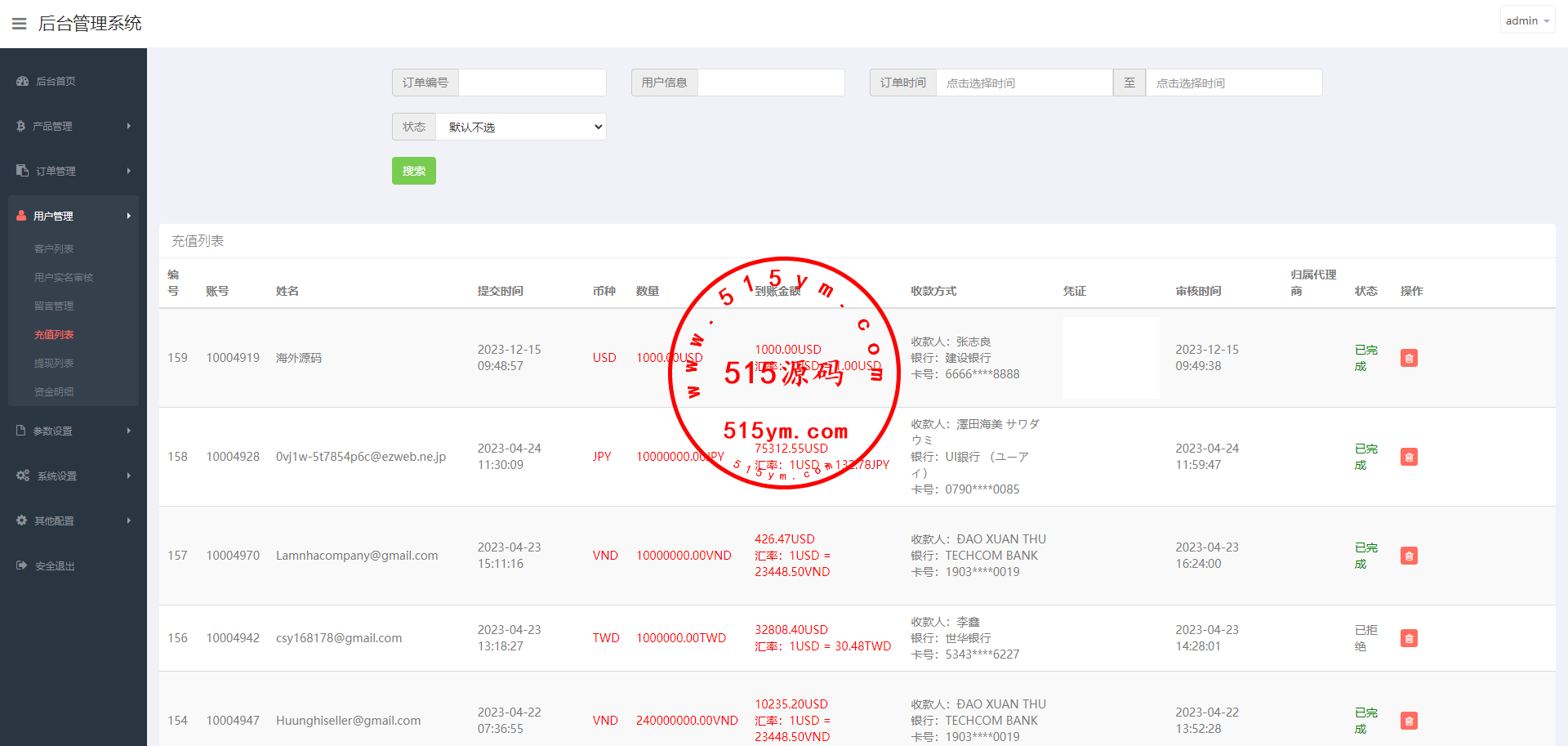The width and height of the screenshot is (1568, 746).
Task: Select 用户实名审核 in the sidebar
Action: (64, 277)
